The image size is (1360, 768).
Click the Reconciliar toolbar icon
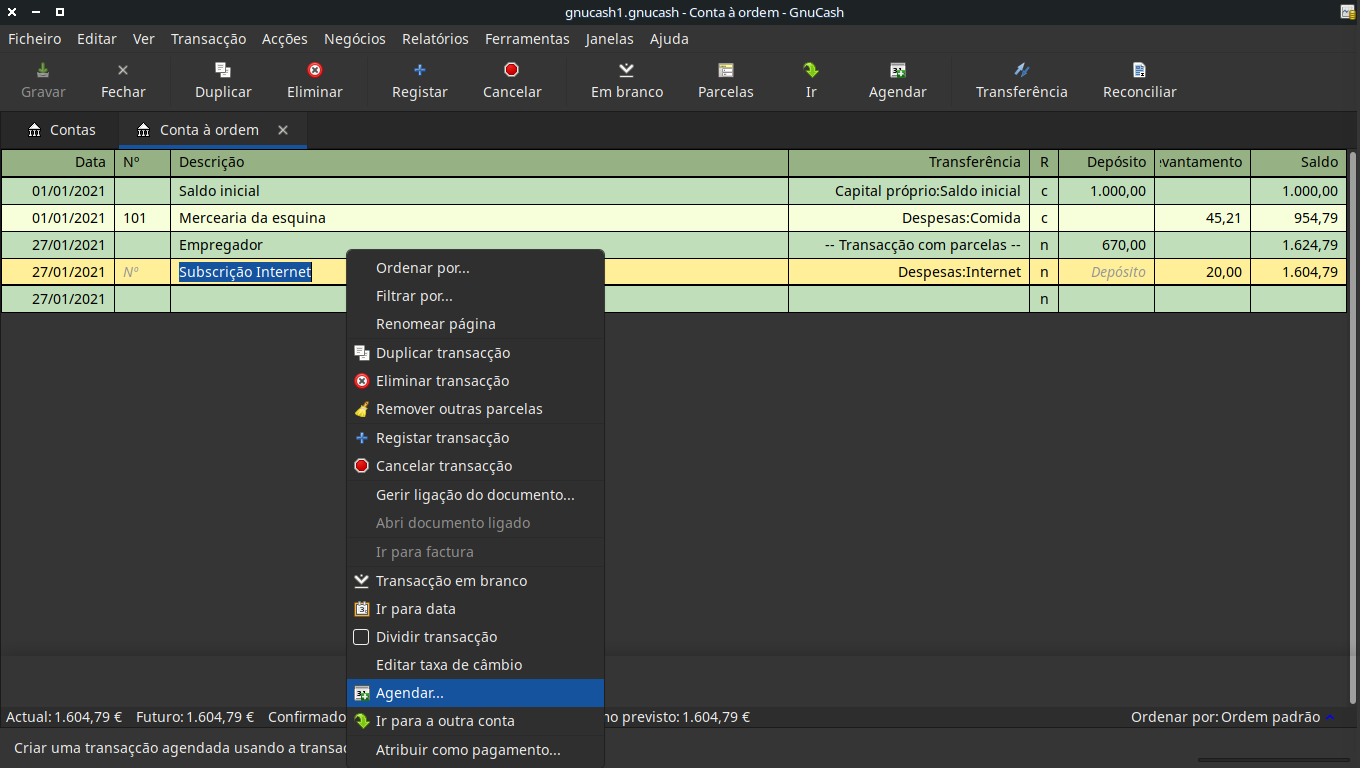[1139, 71]
